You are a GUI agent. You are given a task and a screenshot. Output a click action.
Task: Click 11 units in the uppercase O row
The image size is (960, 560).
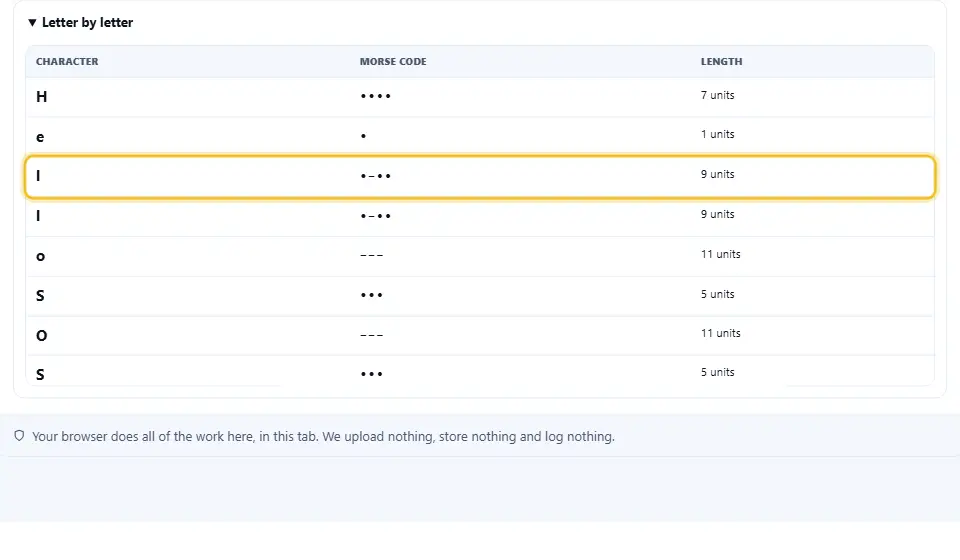721,333
